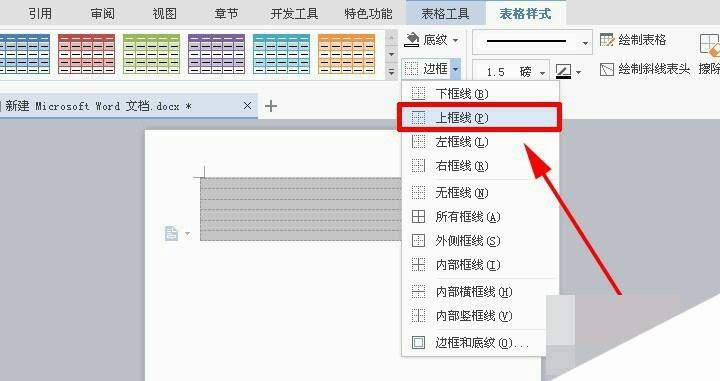The width and height of the screenshot is (720, 381).
Task: Choose 下框线(B) from border menu
Action: coord(480,94)
